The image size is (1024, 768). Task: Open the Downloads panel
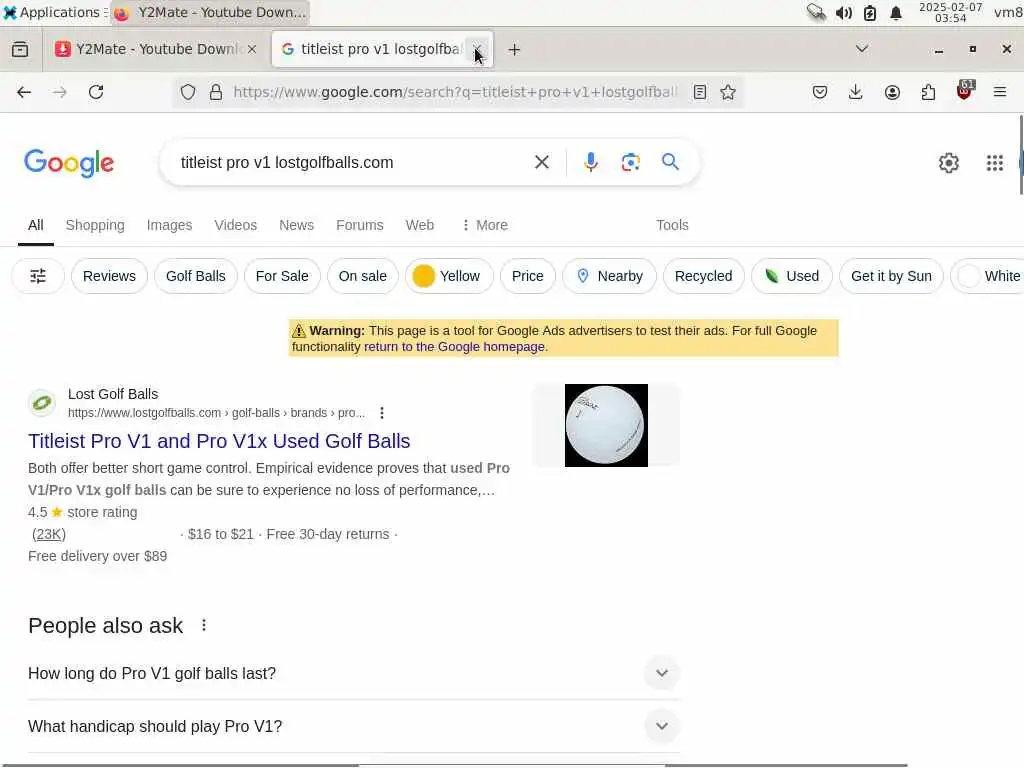(x=856, y=92)
